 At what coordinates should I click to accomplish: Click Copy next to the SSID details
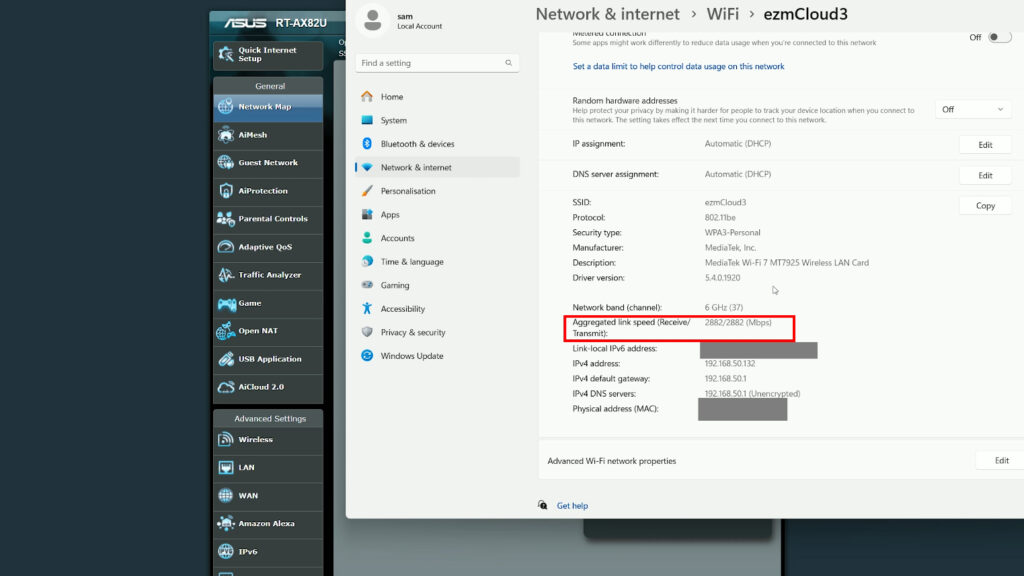click(985, 205)
